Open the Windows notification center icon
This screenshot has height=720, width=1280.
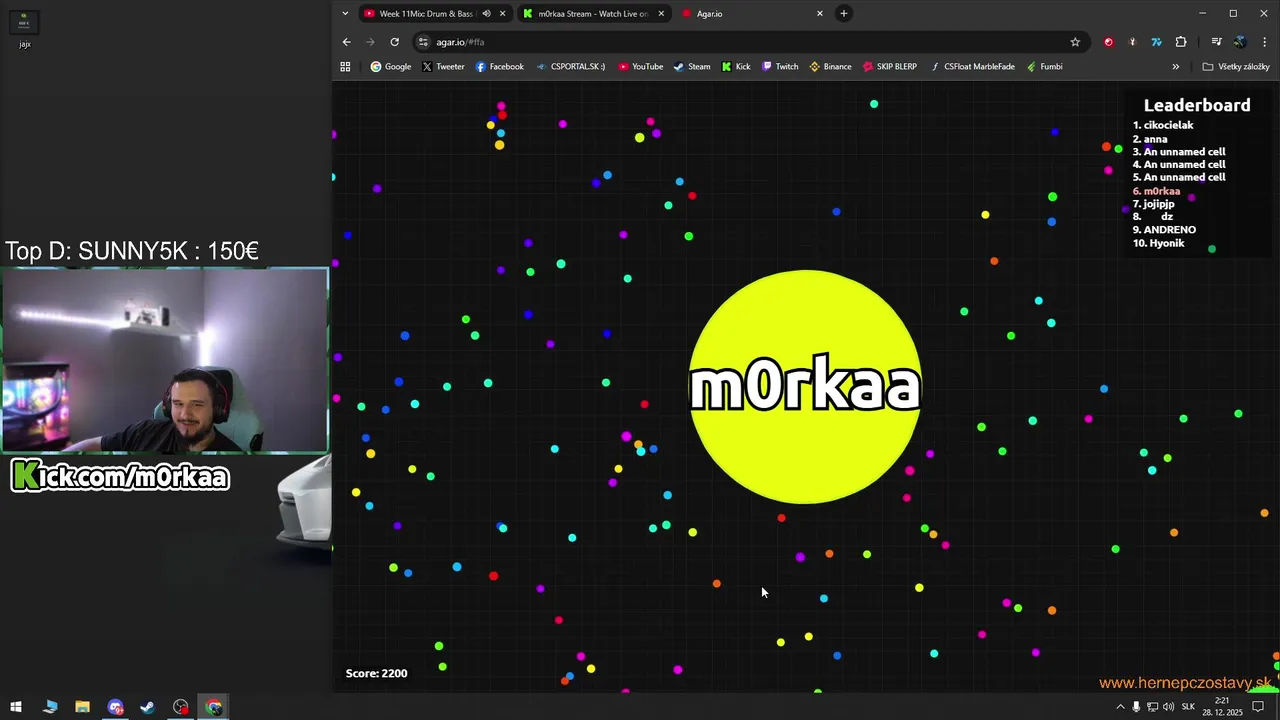click(x=1259, y=707)
